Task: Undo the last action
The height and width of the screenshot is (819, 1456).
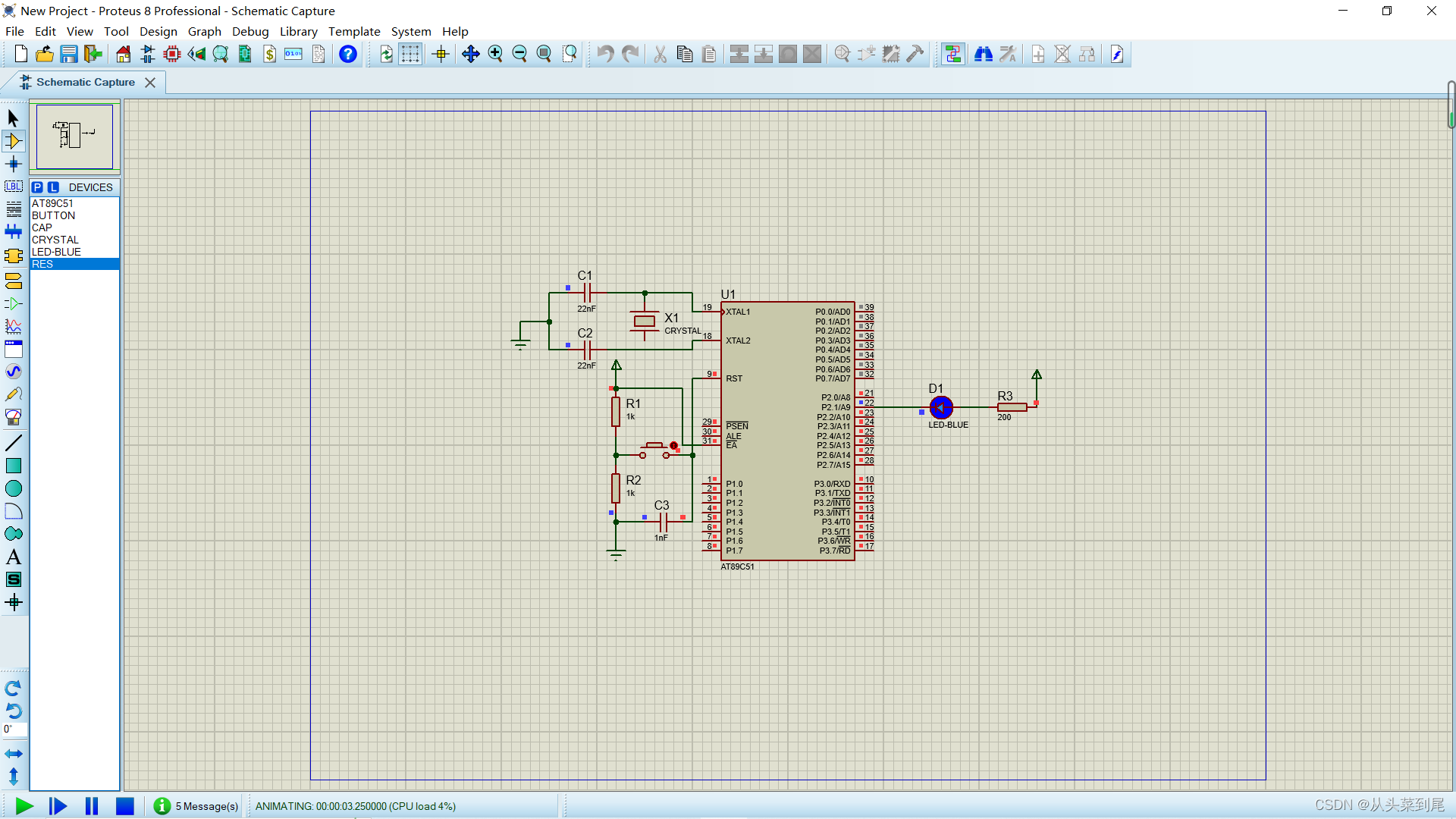Action: click(604, 54)
